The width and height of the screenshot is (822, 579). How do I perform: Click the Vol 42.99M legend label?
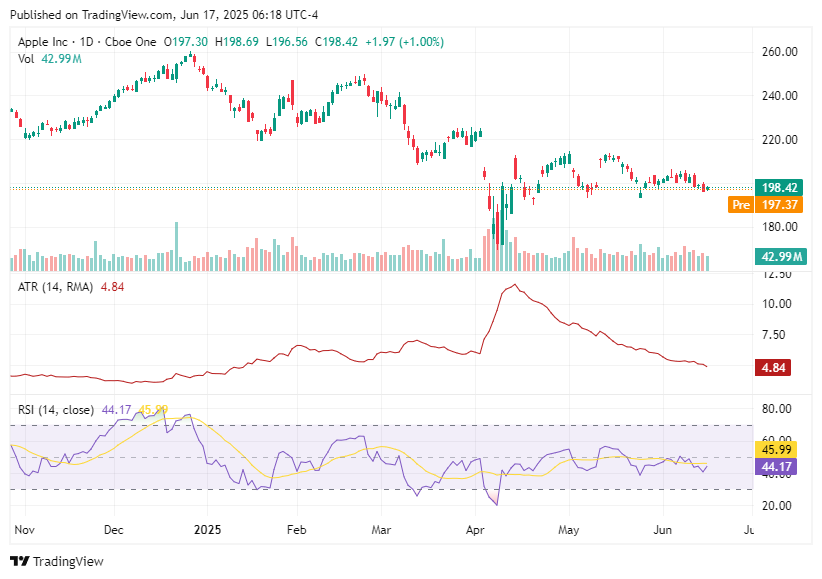(50, 59)
